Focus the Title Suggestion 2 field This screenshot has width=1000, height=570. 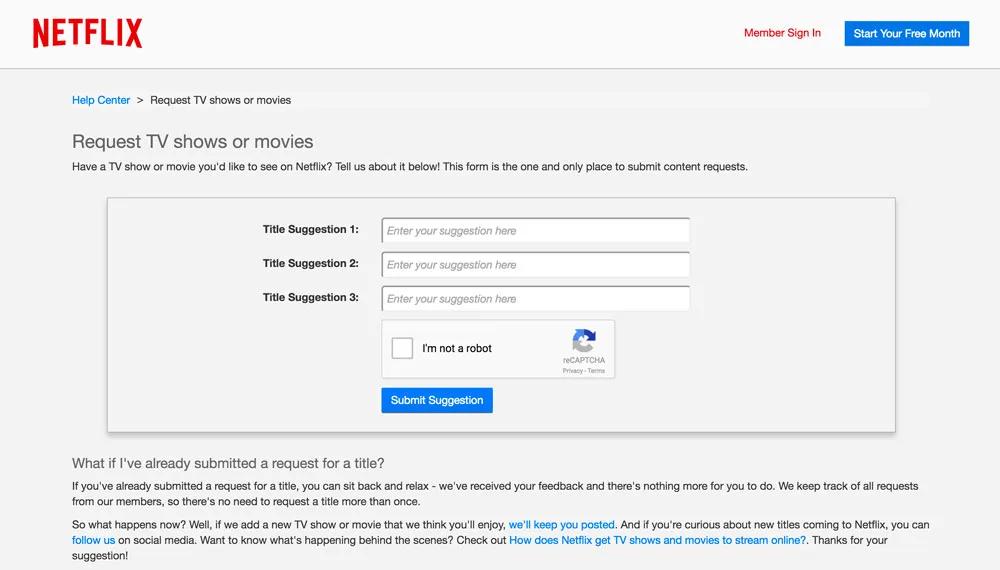(x=535, y=265)
